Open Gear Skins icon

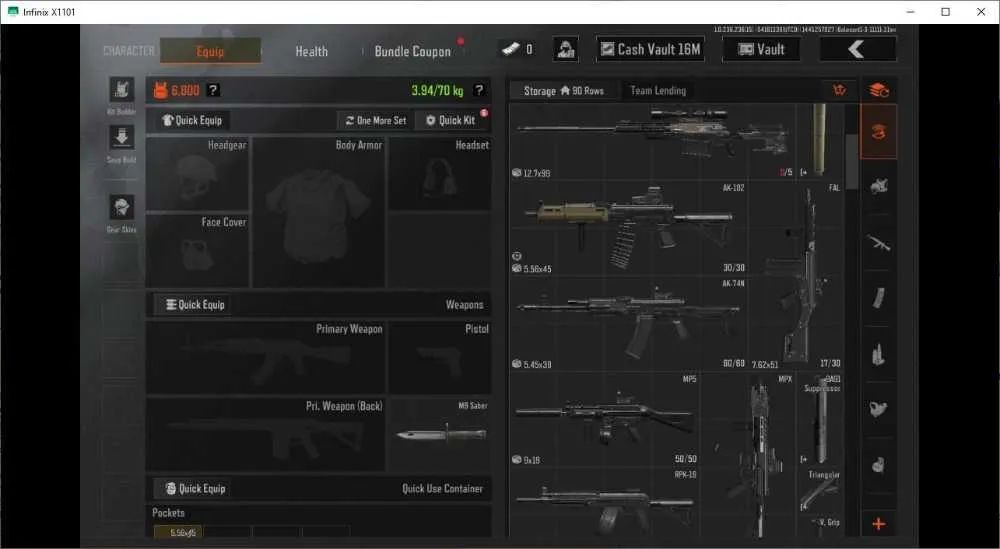[121, 207]
